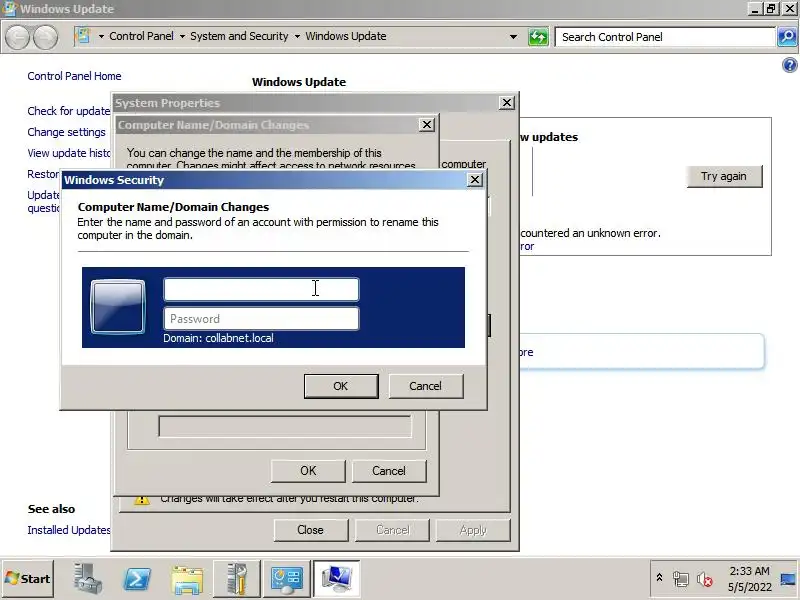Close the System Properties window with X
Viewport: 800px width, 600px height.
(506, 103)
